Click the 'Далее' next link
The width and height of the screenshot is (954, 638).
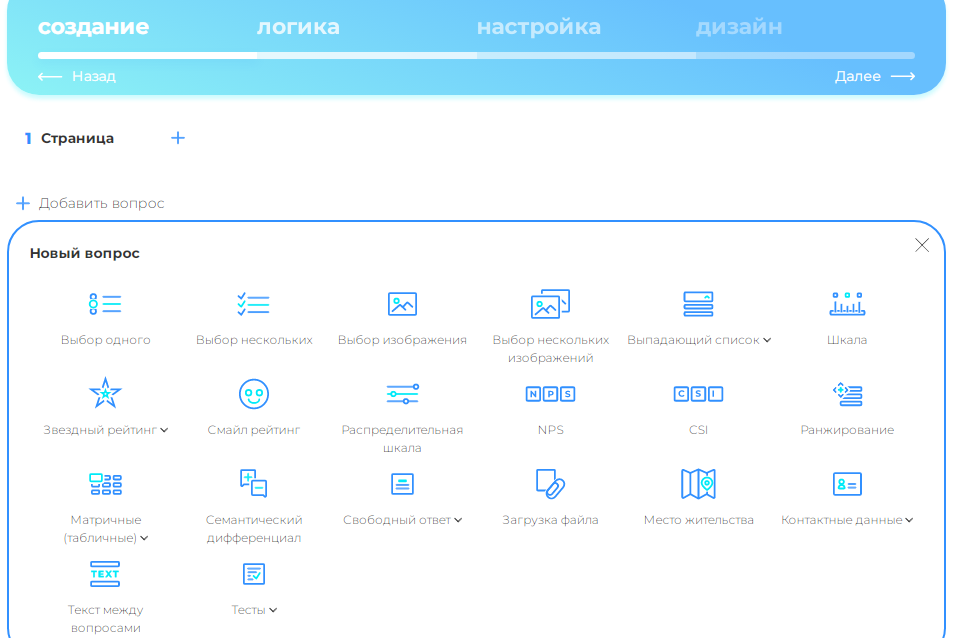coord(874,76)
